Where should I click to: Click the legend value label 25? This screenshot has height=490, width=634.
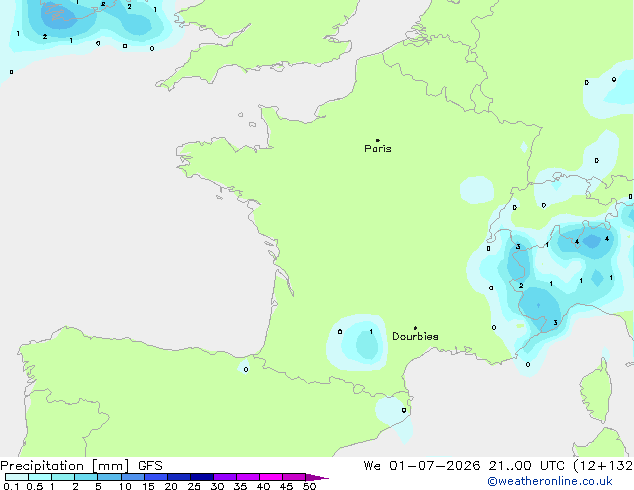(194, 486)
